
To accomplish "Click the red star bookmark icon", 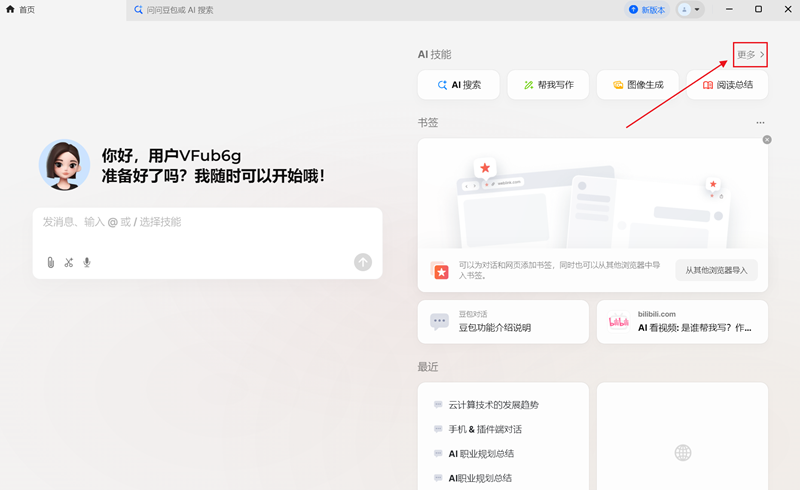I will 440,271.
